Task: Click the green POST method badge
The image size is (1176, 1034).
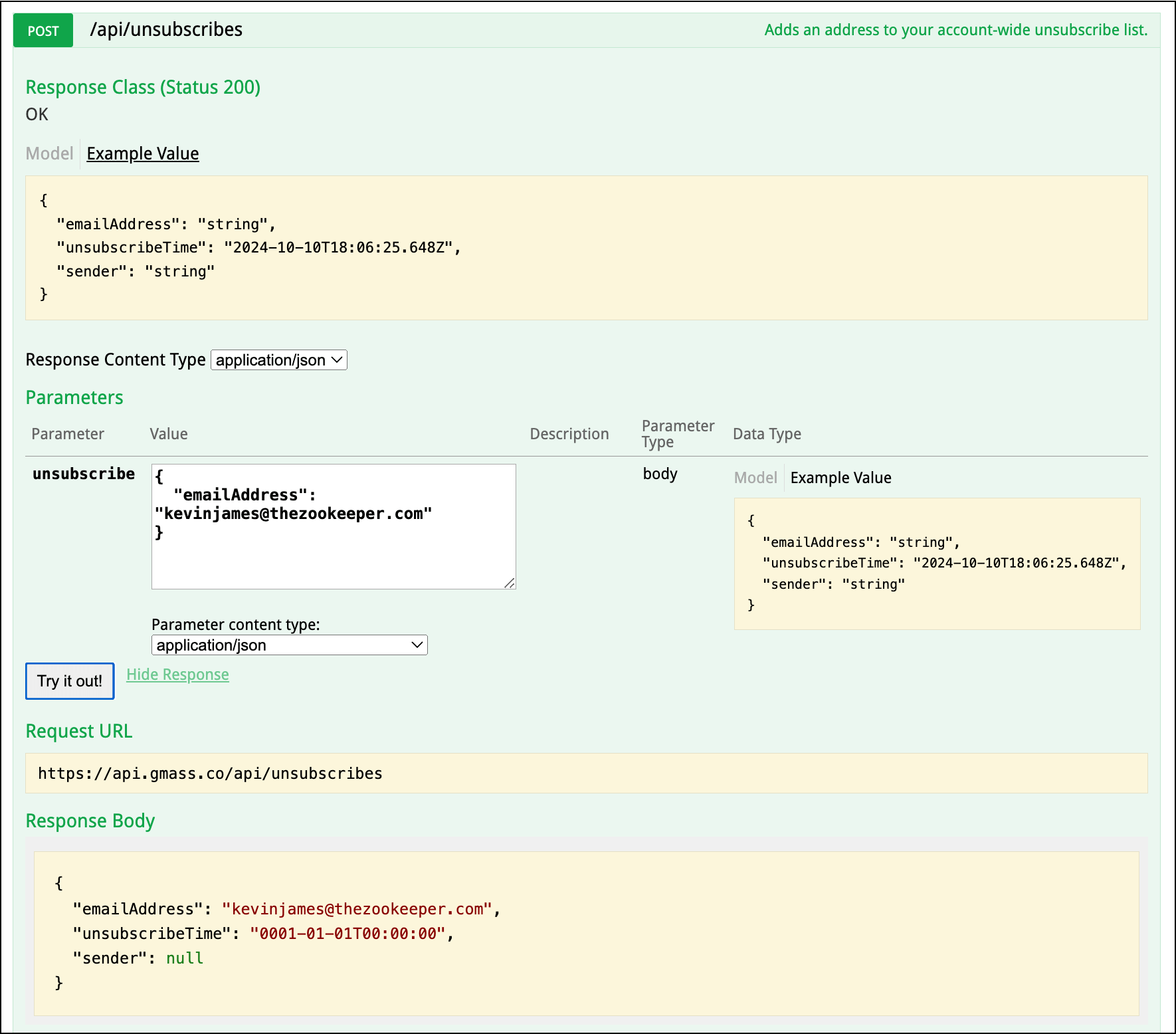Action: tap(43, 31)
